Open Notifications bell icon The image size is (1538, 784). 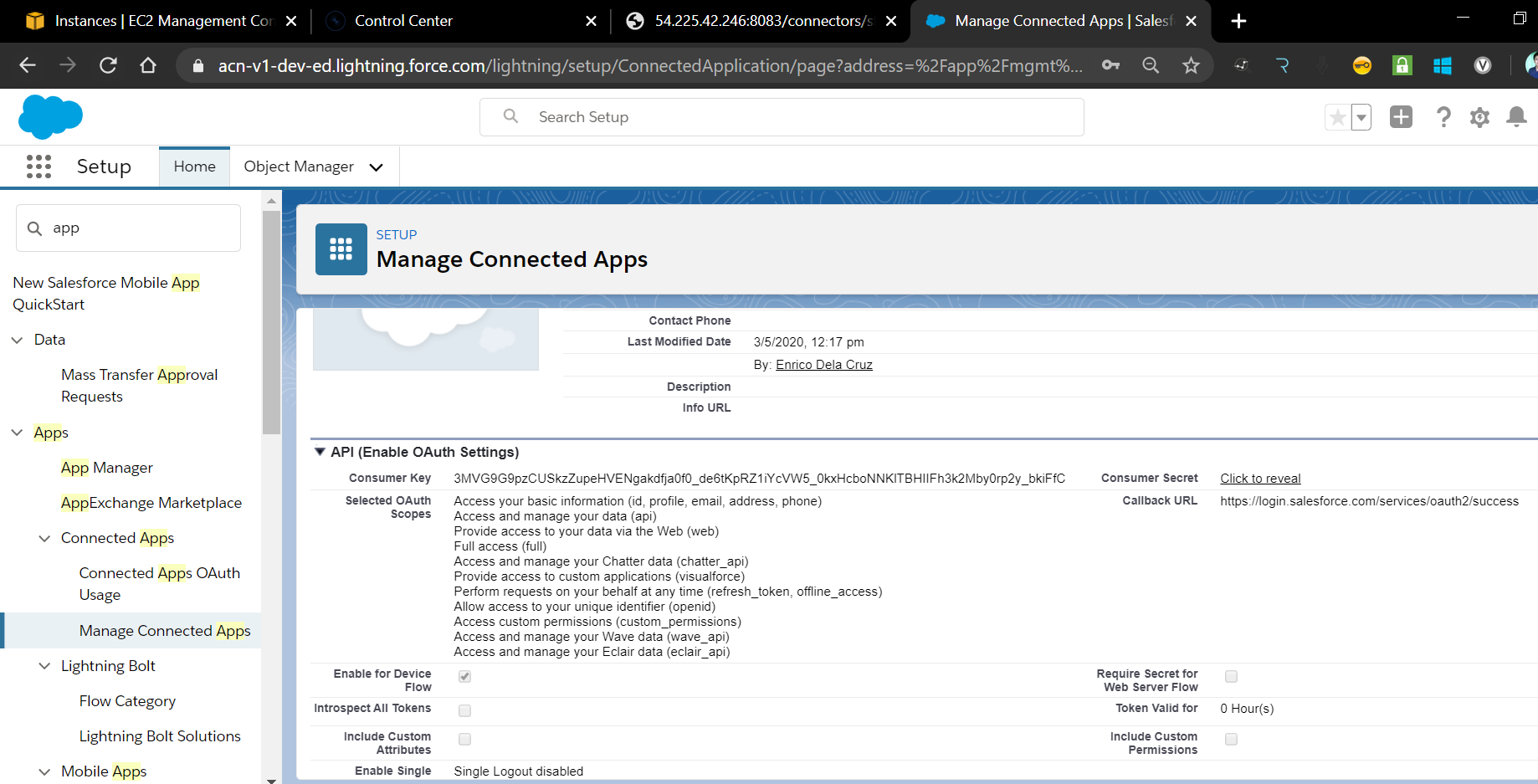click(1515, 117)
